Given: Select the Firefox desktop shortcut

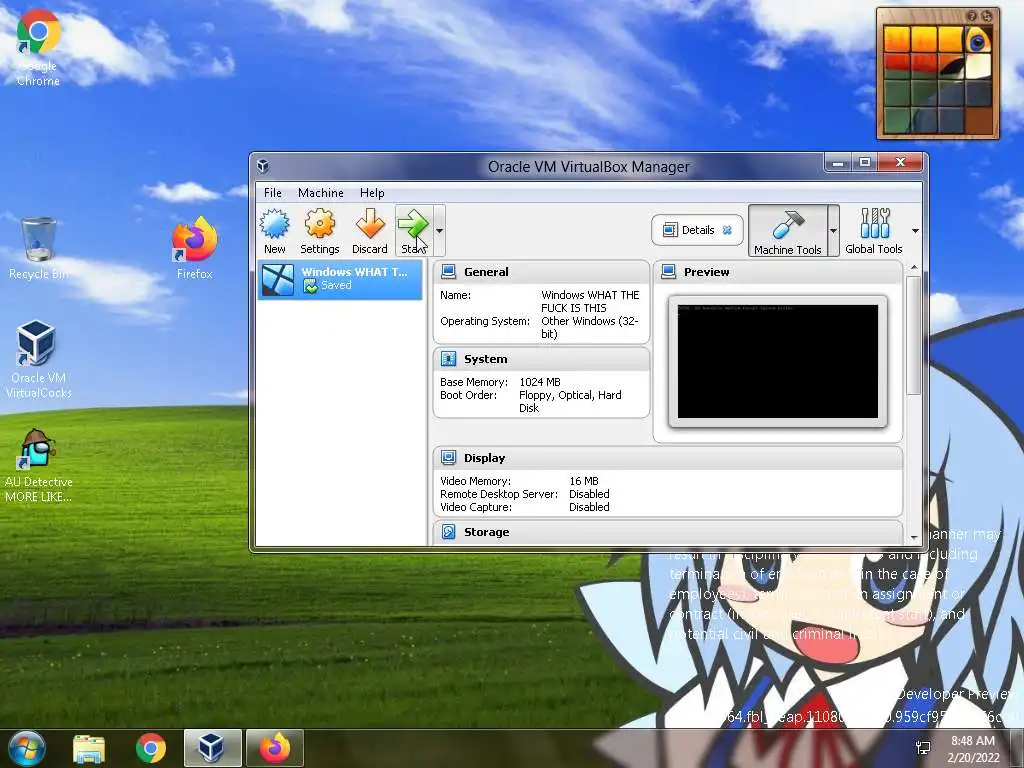Looking at the screenshot, I should [x=195, y=249].
